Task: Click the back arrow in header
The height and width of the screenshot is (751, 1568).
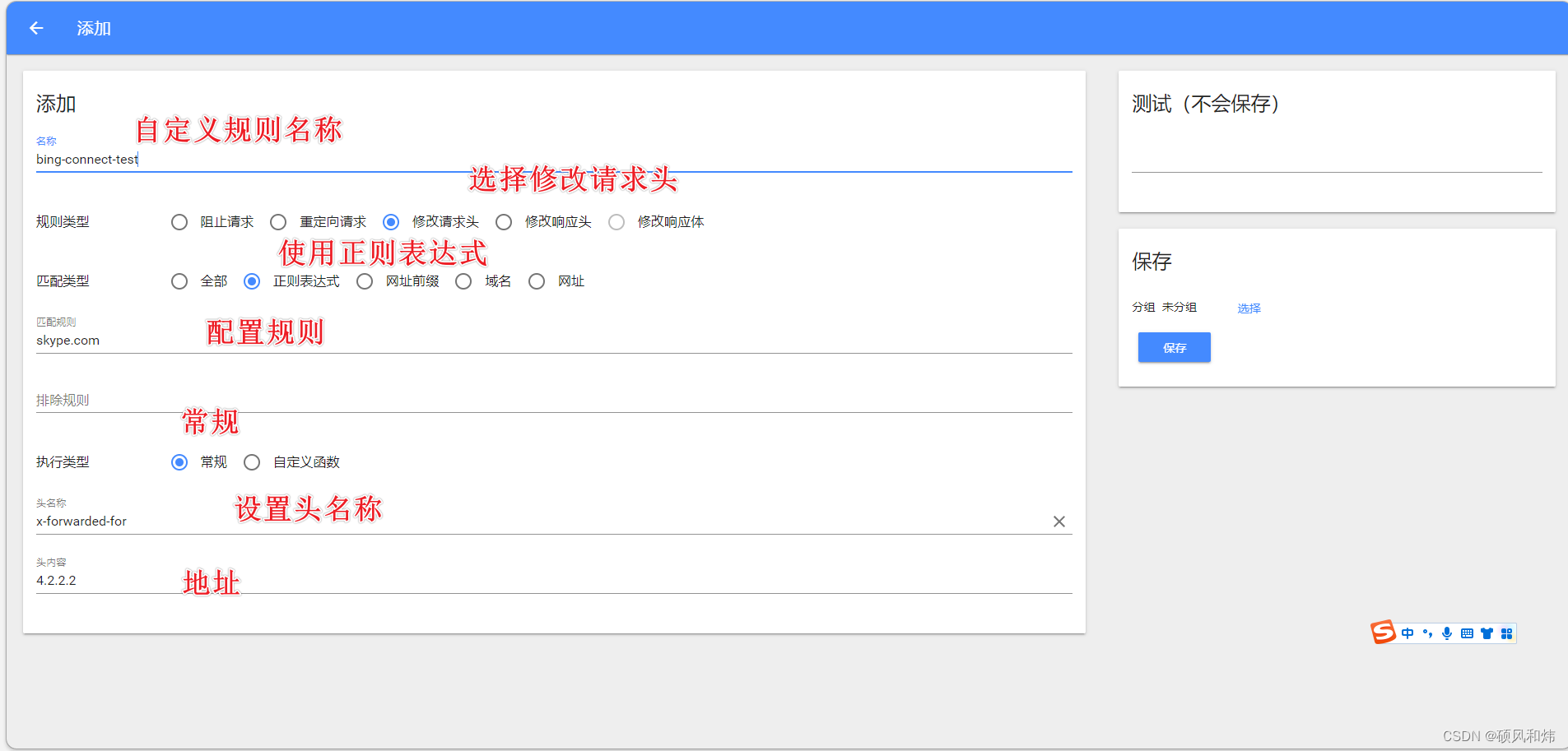Action: [36, 28]
